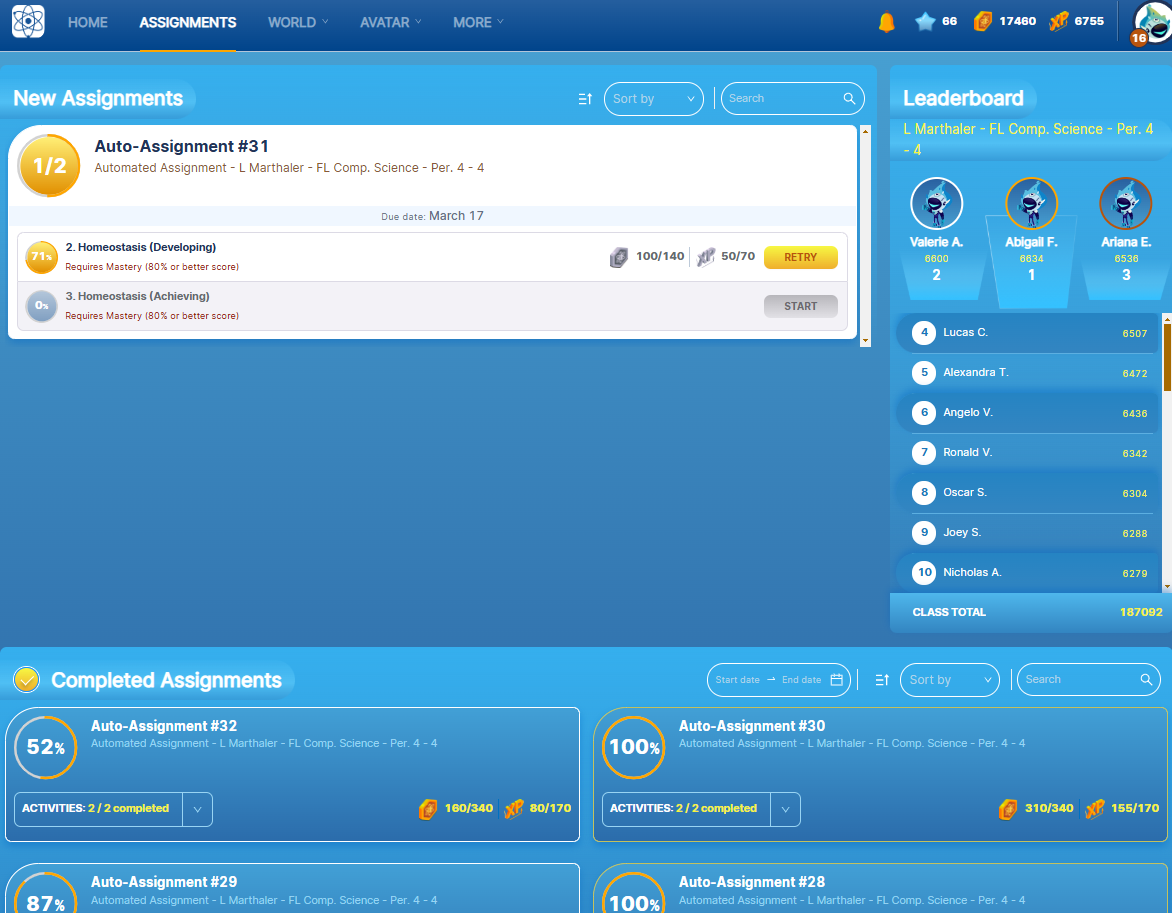This screenshot has width=1172, height=913.
Task: Click the magnifier in the New Assignments search field
Action: (x=849, y=99)
